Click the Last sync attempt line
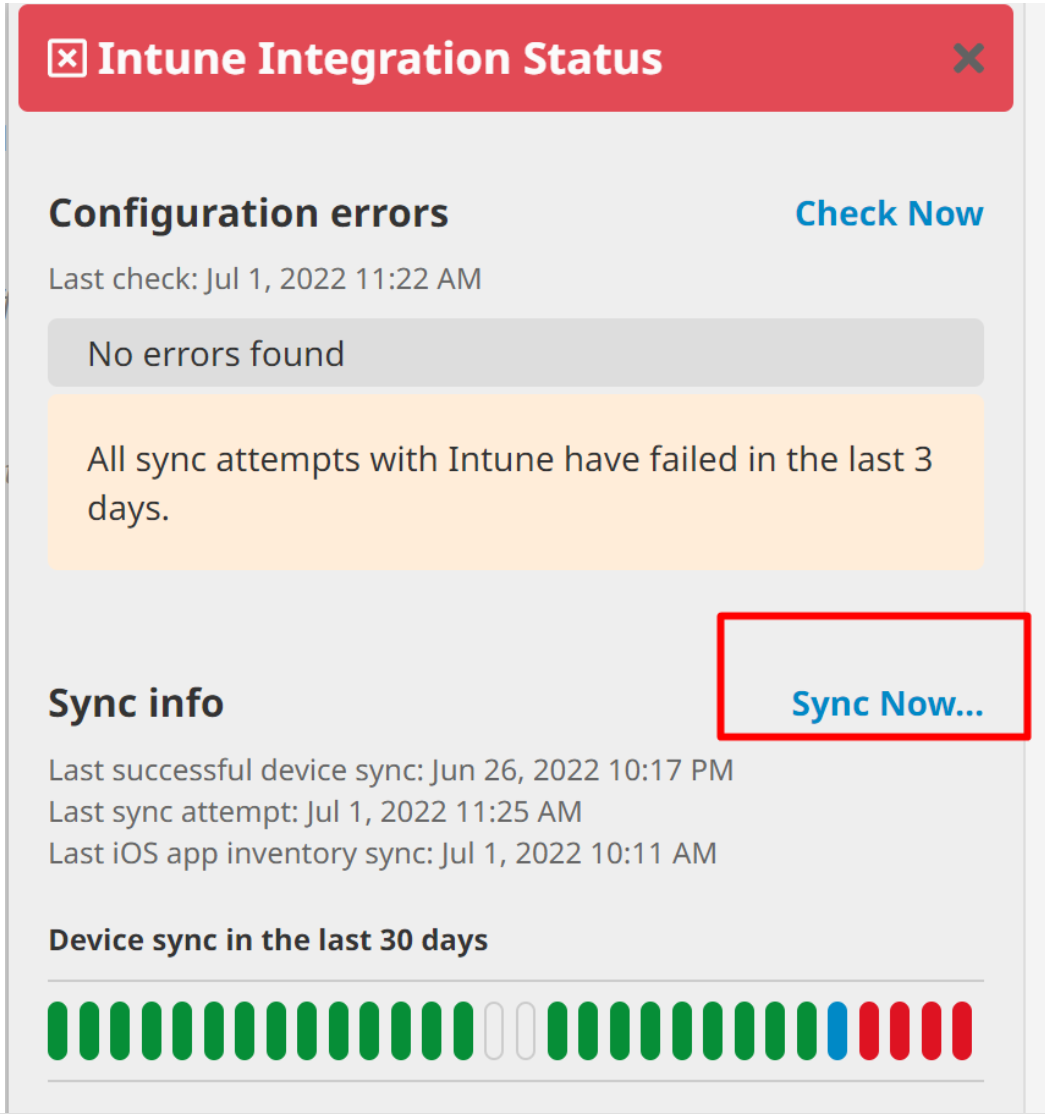1045x1114 pixels. 315,812
